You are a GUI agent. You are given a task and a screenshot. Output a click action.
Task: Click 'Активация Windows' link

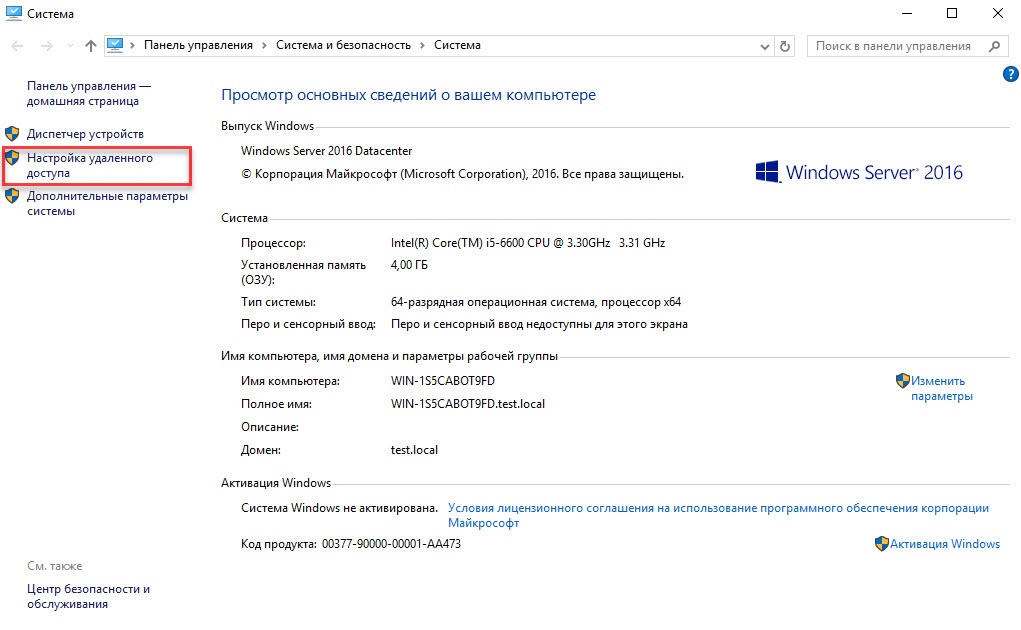click(945, 543)
